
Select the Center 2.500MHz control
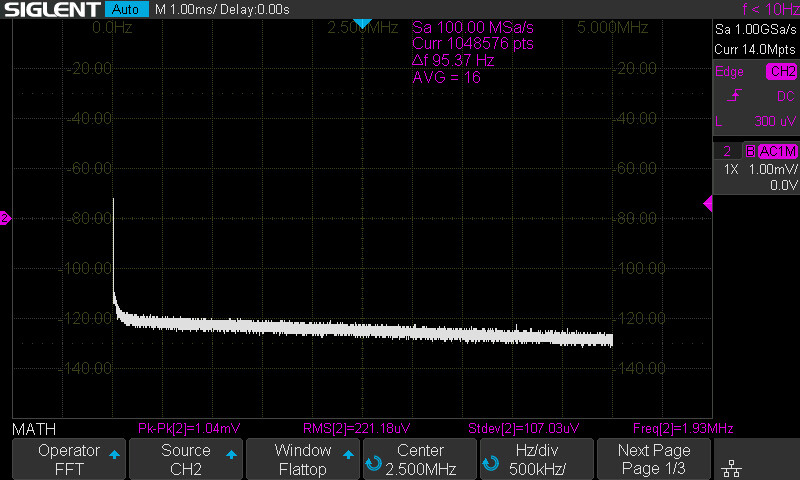coord(419,459)
